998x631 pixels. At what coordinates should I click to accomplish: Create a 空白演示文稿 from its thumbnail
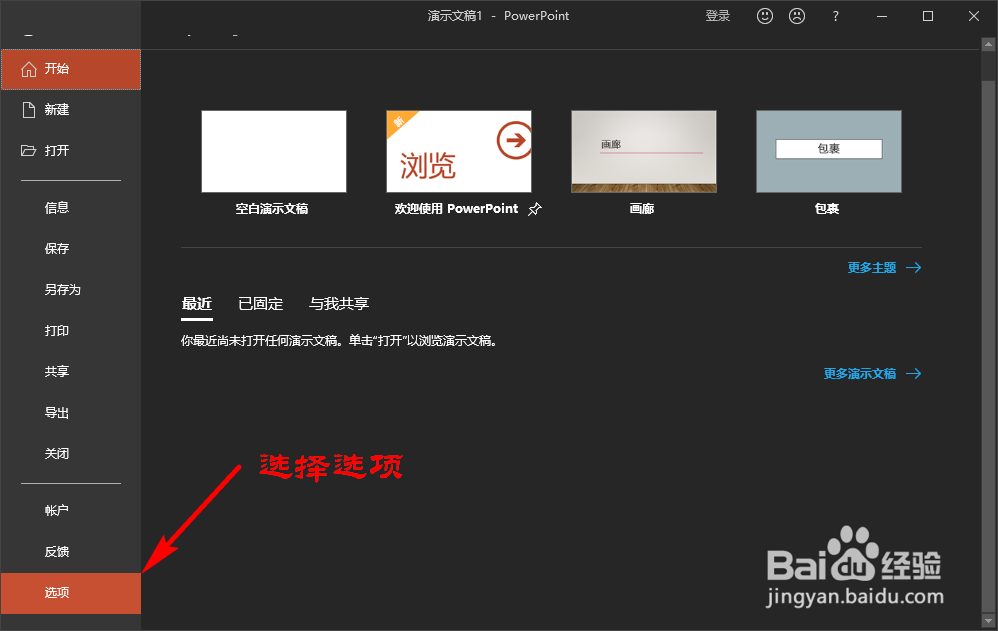pyautogui.click(x=274, y=152)
